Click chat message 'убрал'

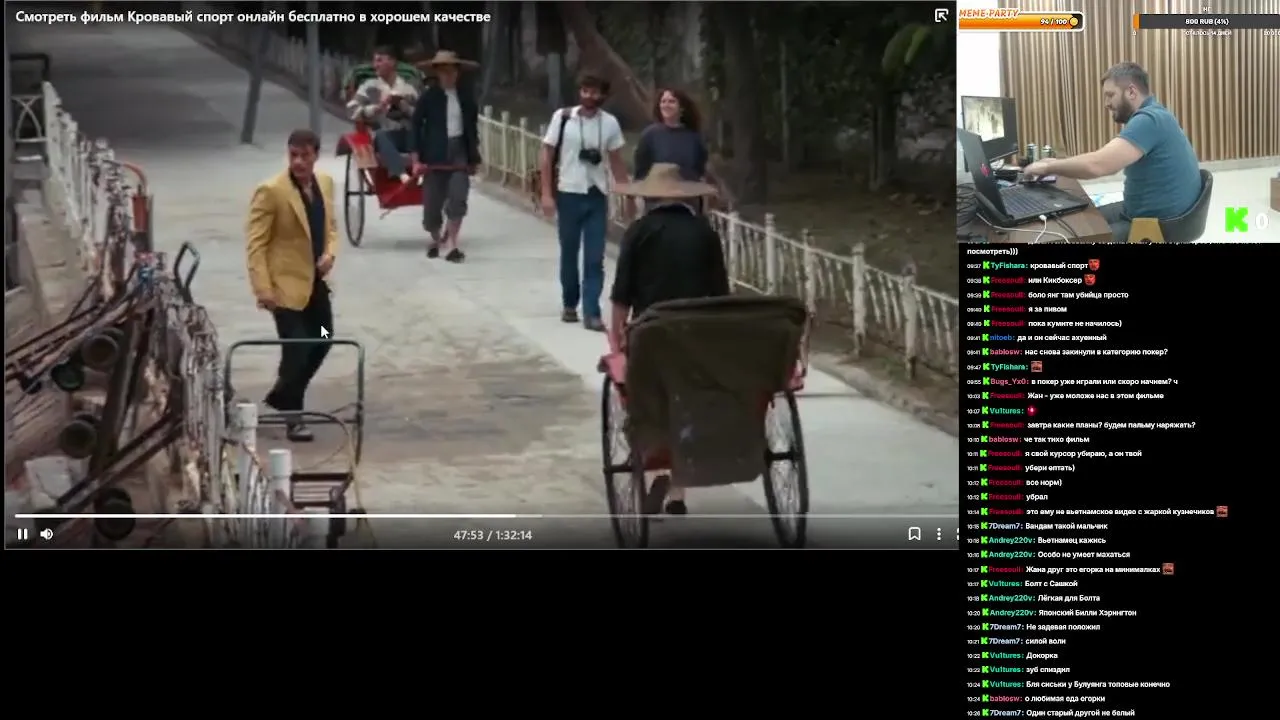[x=1036, y=497]
